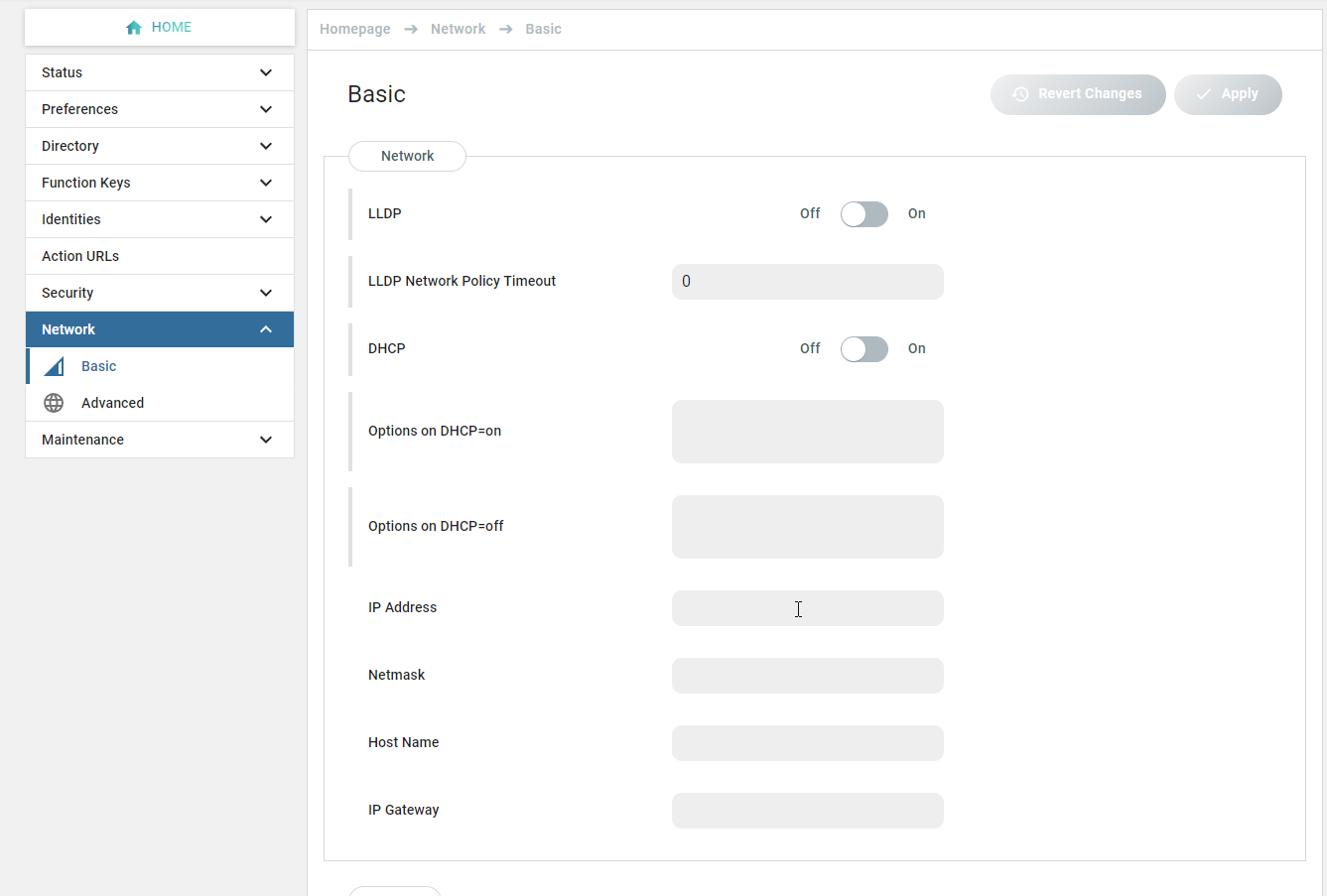1327x896 pixels.
Task: Open the Preferences menu item
Action: (x=160, y=109)
